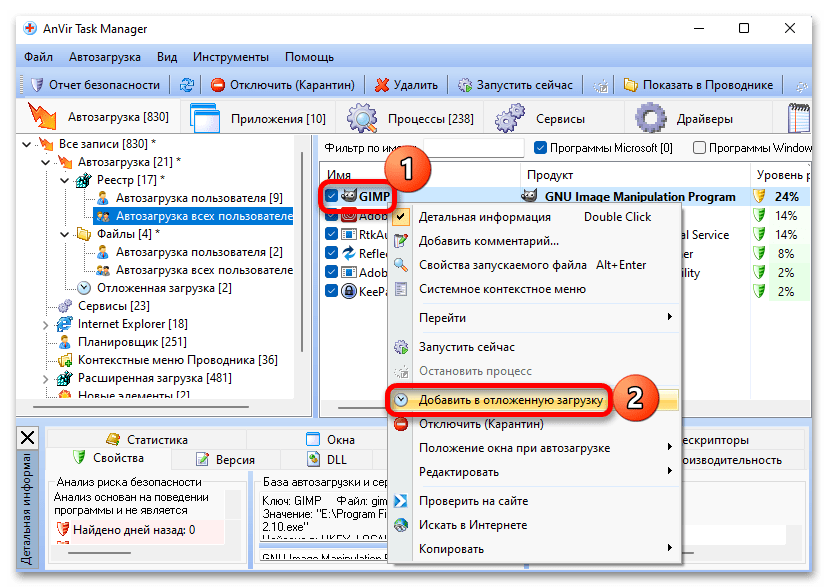Choose Искать в Интернете menu entry
The image size is (828, 588).
tap(533, 525)
